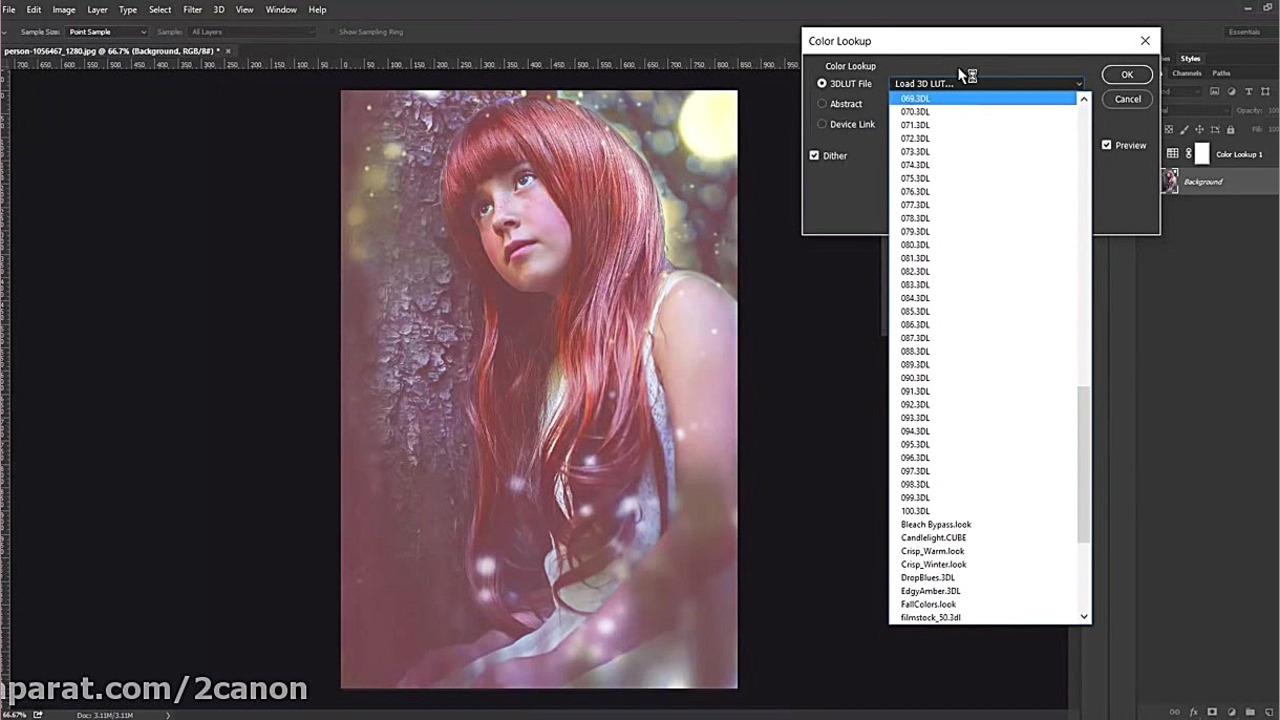Uncheck the Dither checkbox

point(814,156)
